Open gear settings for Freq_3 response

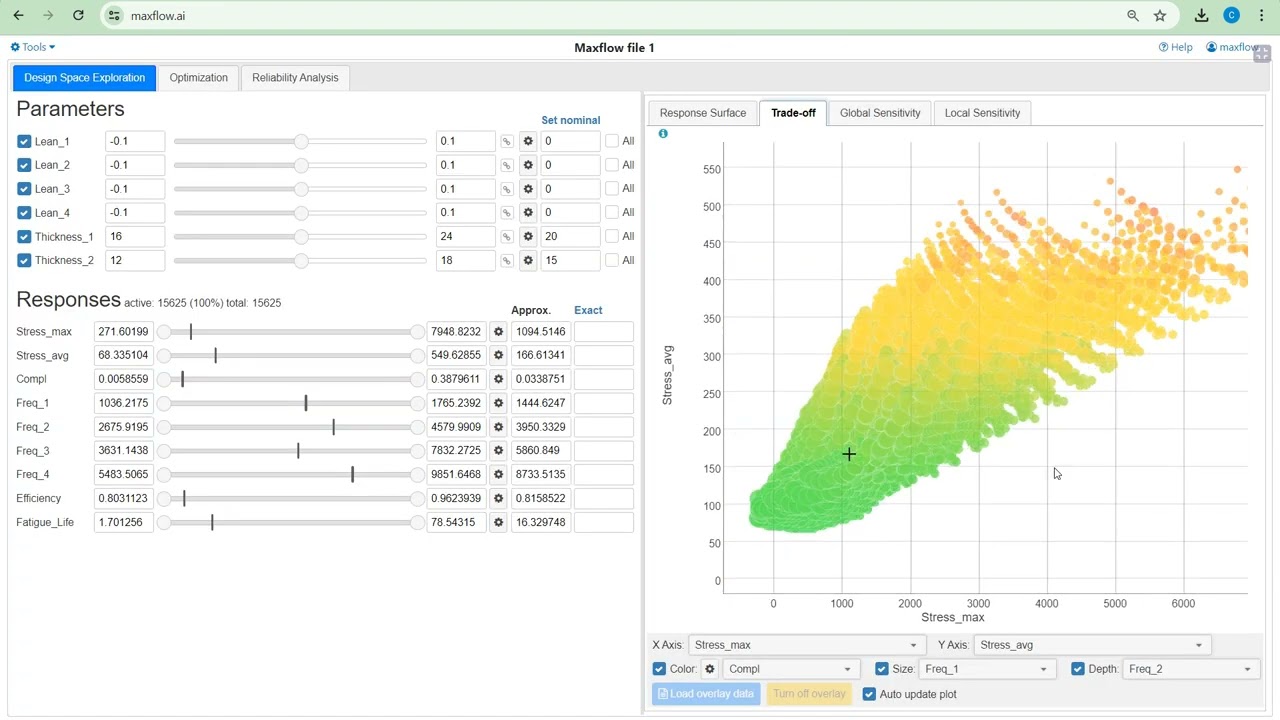point(498,451)
